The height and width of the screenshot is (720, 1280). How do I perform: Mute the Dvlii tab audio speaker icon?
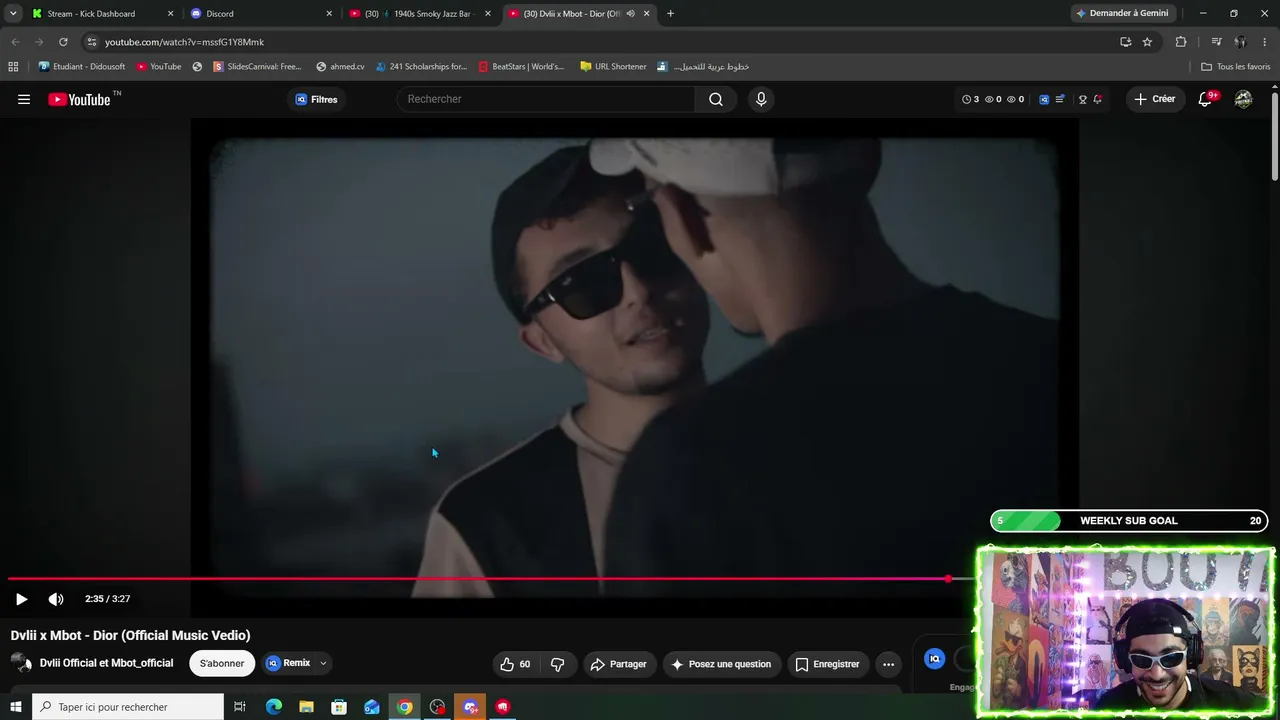coord(630,14)
